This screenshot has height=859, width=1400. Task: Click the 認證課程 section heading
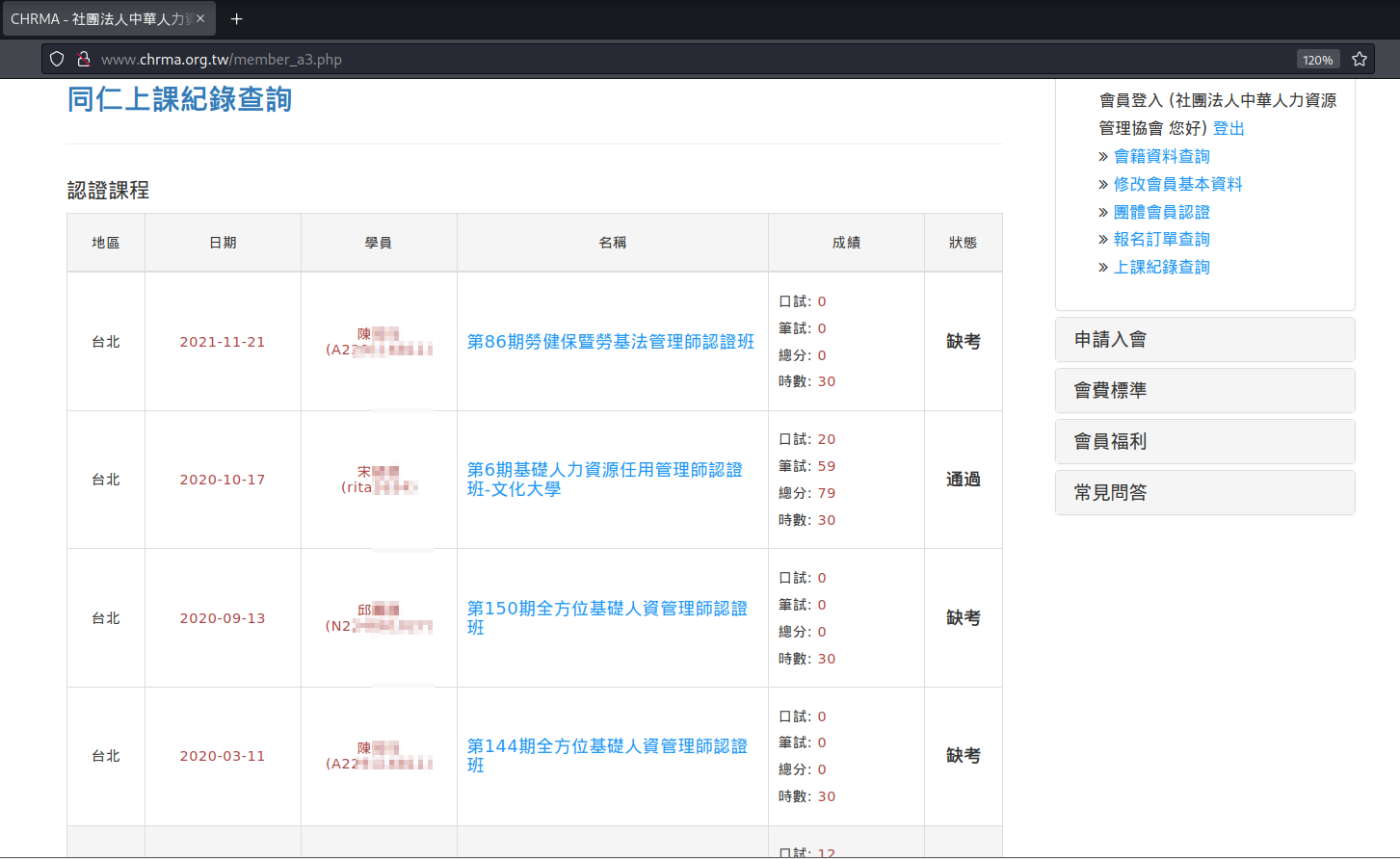click(108, 191)
